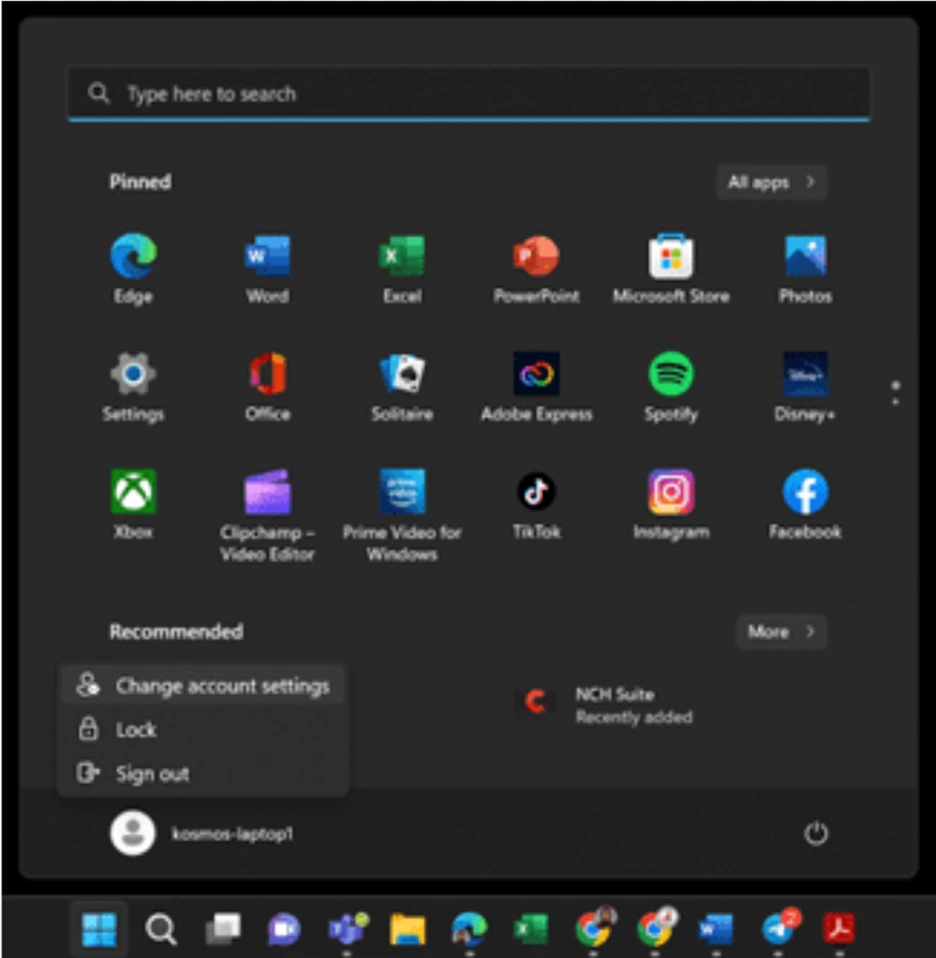The image size is (936, 958).
Task: Open Prime Video for Windows
Action: (402, 515)
